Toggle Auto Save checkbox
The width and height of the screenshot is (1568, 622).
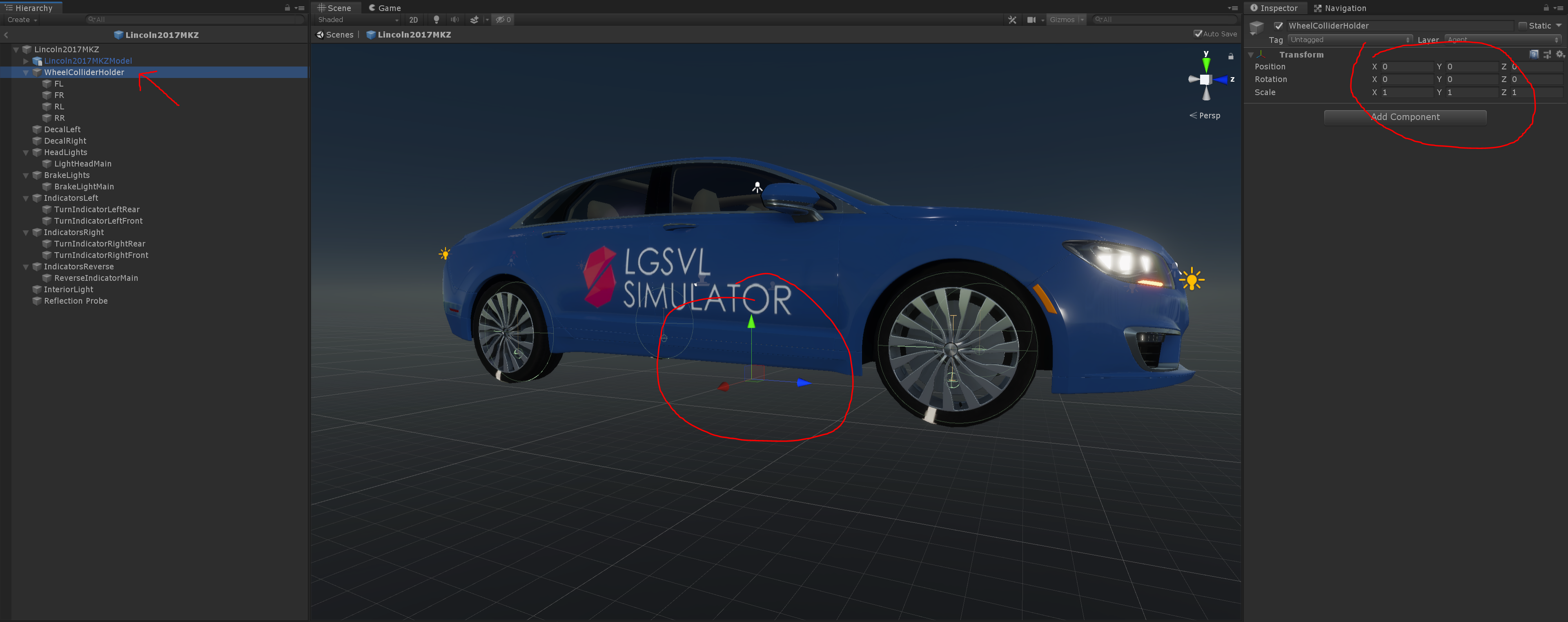1197,34
